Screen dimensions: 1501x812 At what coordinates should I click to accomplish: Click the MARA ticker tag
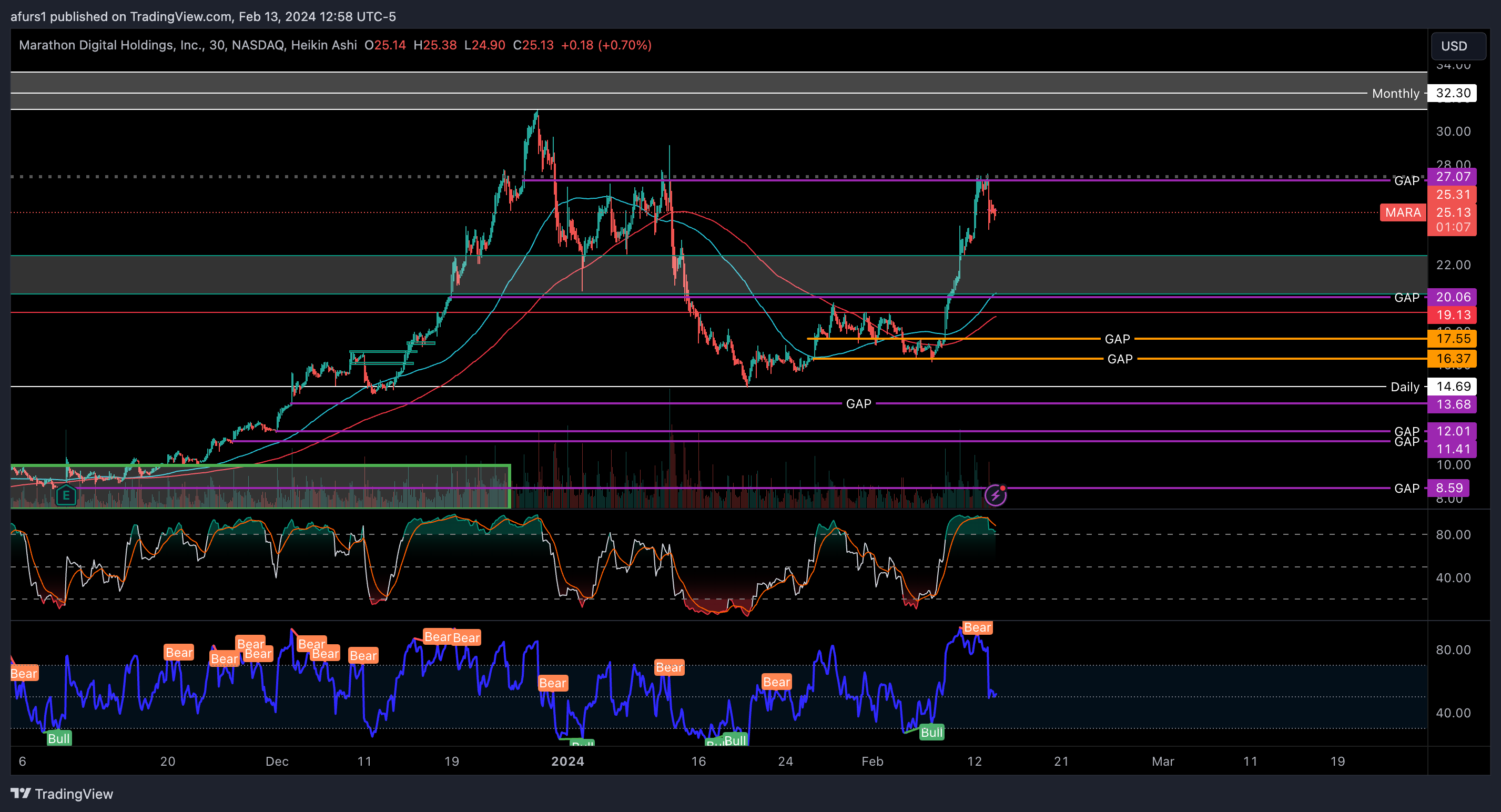pyautogui.click(x=1403, y=212)
